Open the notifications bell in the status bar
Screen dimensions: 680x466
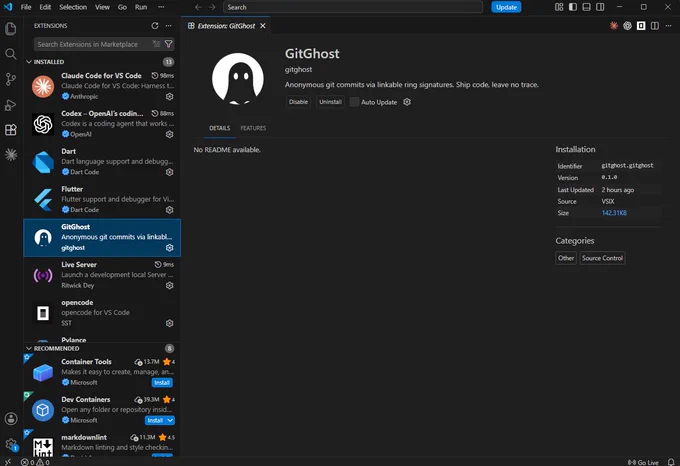click(671, 462)
